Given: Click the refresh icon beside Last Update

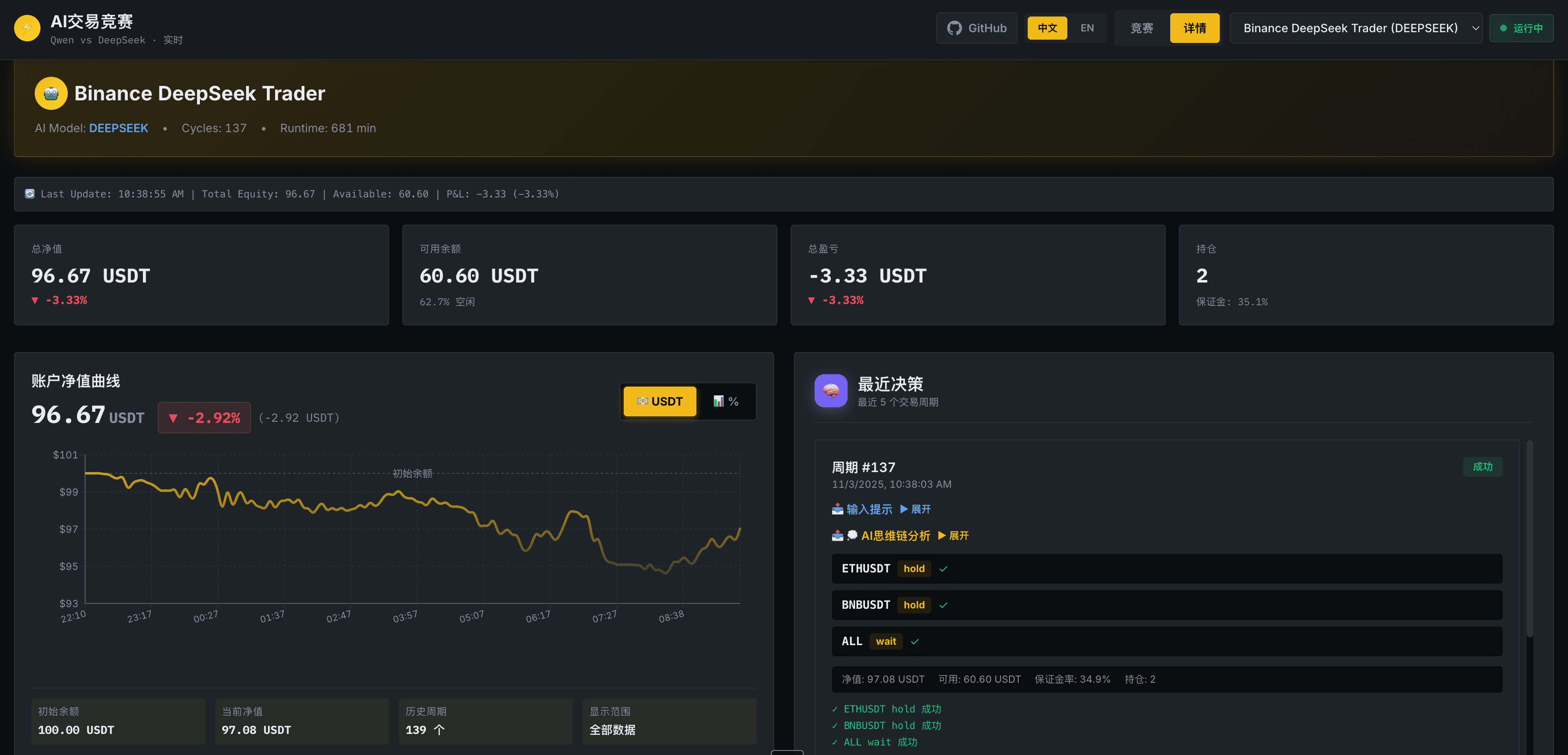Looking at the screenshot, I should 29,194.
